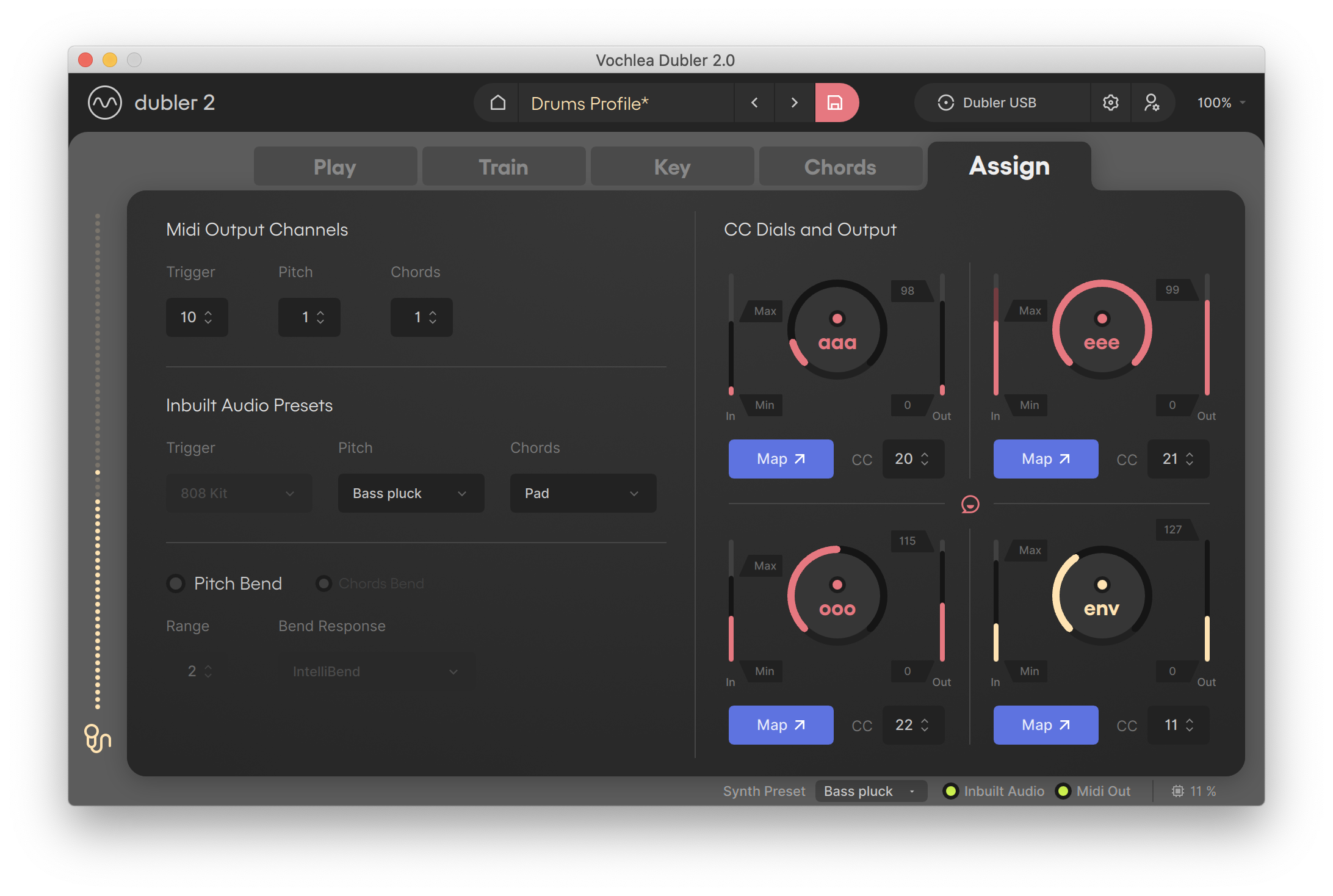This screenshot has width=1333, height=896.
Task: Save the profile with red disk icon
Action: 836,103
